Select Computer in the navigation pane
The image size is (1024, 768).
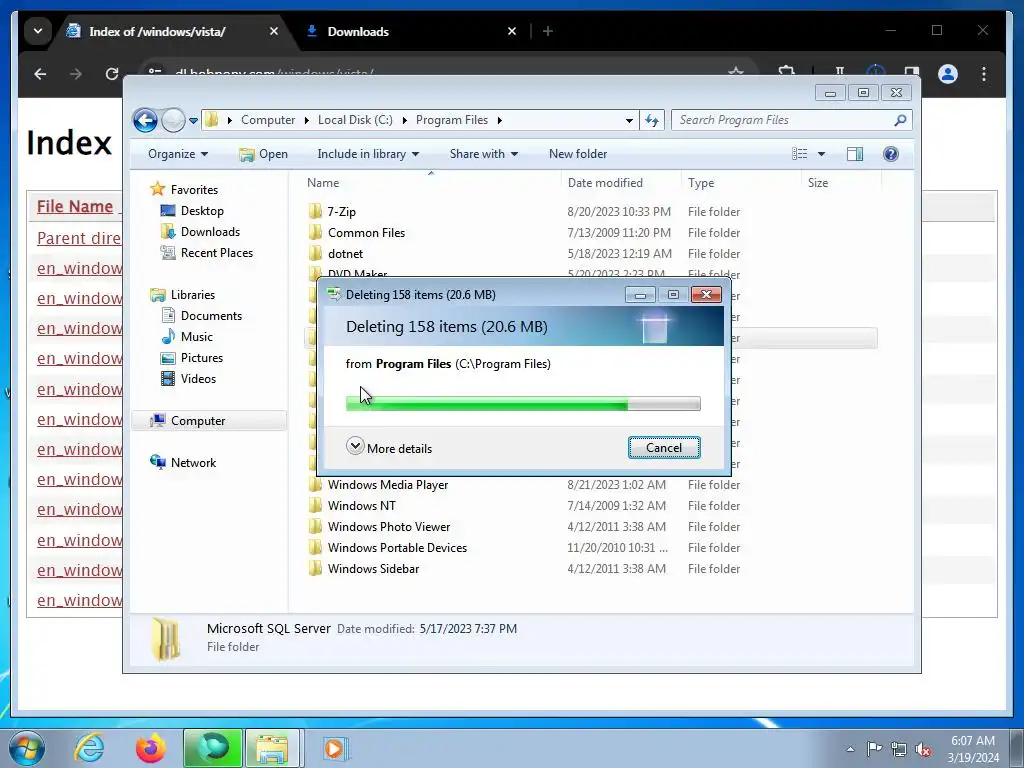[209, 421]
